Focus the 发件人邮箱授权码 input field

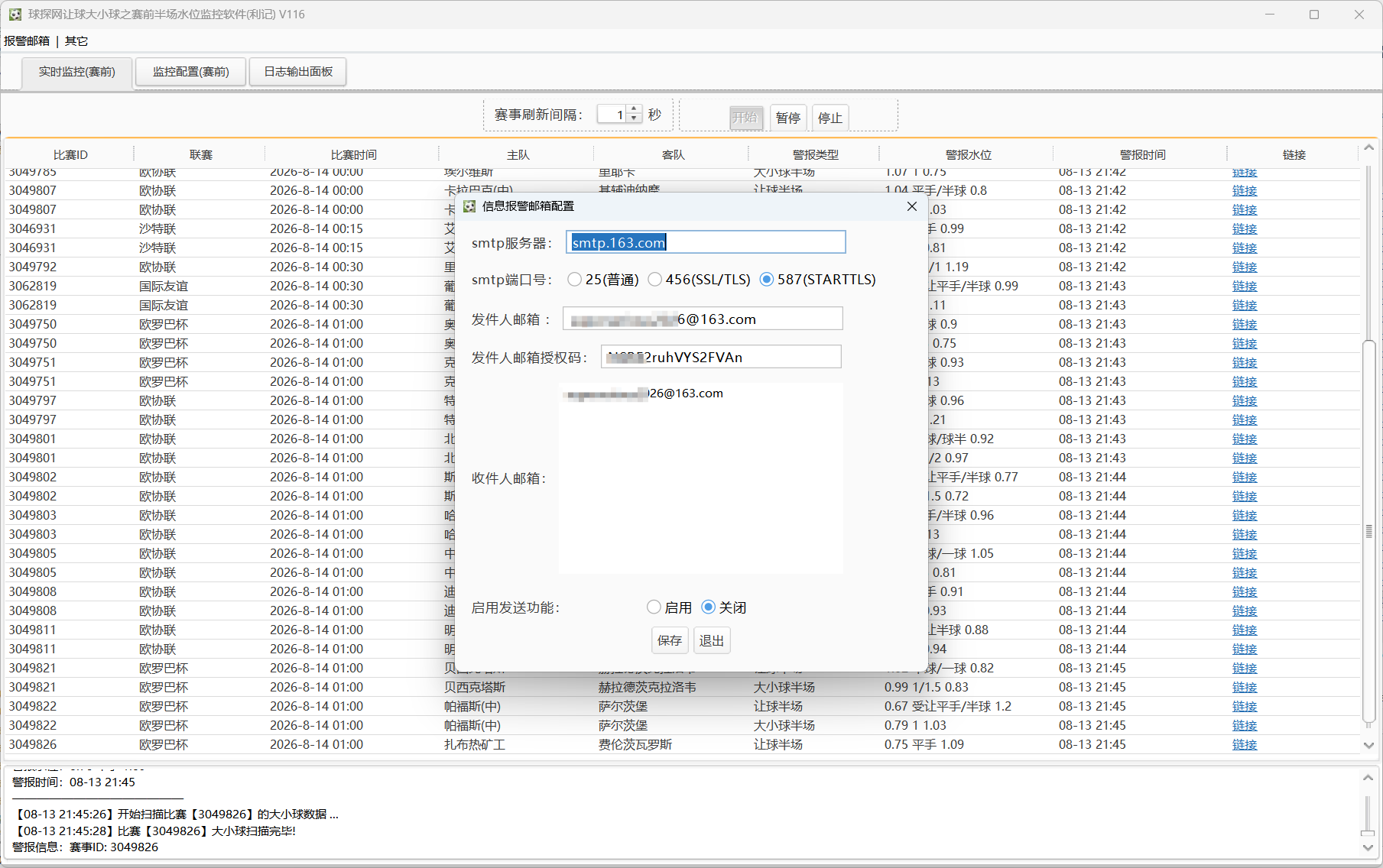721,357
